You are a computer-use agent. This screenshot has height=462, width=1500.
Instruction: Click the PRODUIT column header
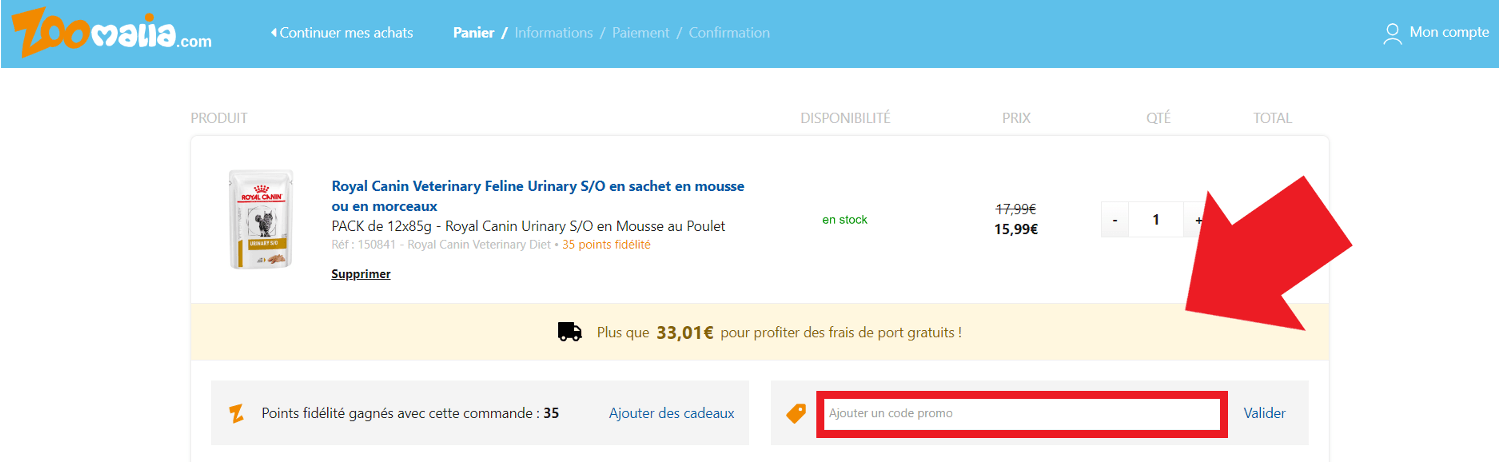(219, 118)
